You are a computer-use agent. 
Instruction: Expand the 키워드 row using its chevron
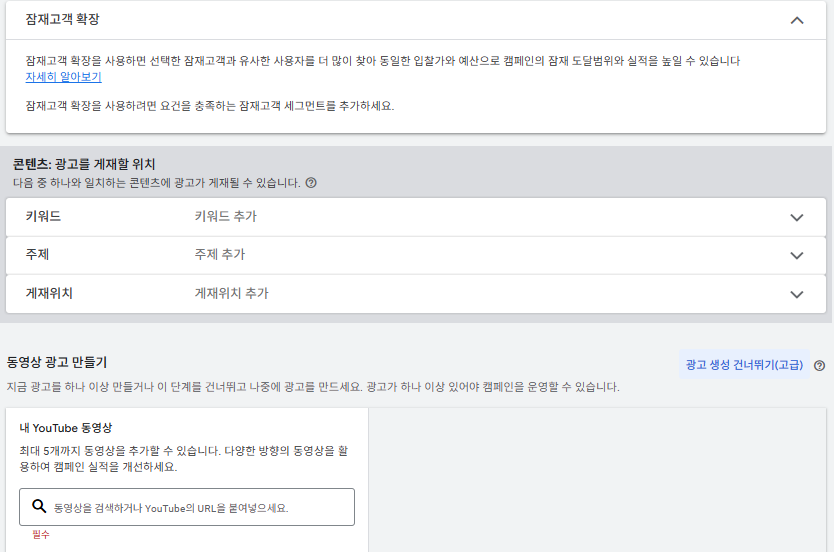796,217
